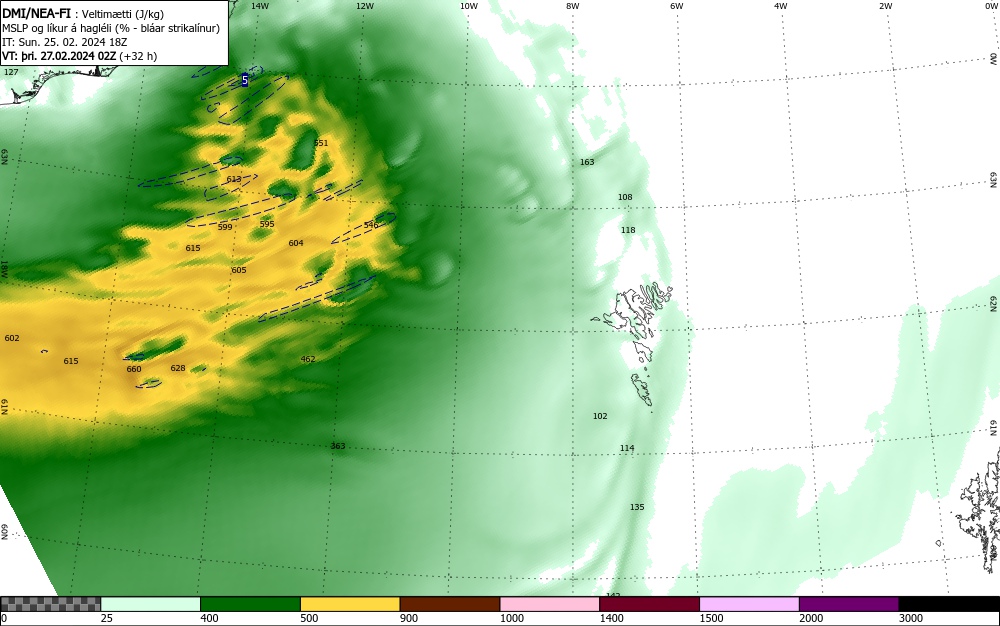Image resolution: width=1000 pixels, height=626 pixels.
Task: Select the 108 value on the map
Action: pos(625,197)
